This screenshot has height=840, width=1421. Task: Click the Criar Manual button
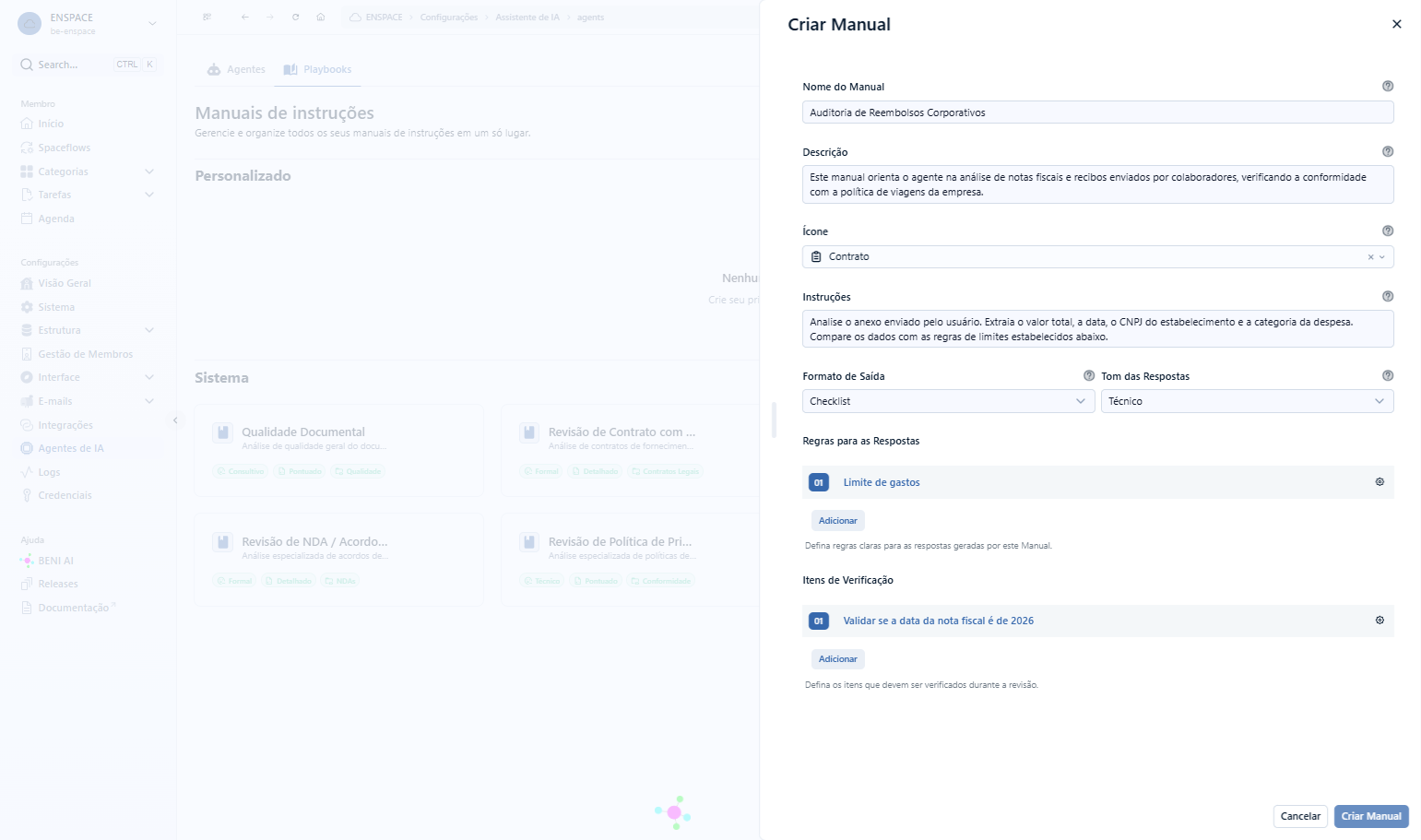point(1371,816)
